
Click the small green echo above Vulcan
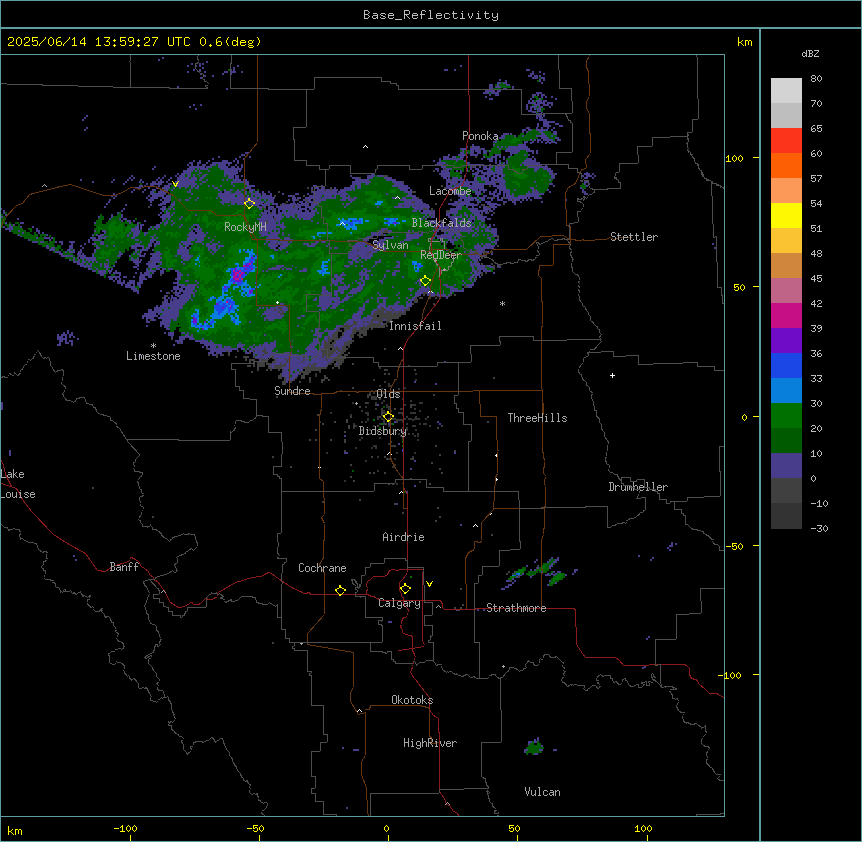click(x=534, y=747)
